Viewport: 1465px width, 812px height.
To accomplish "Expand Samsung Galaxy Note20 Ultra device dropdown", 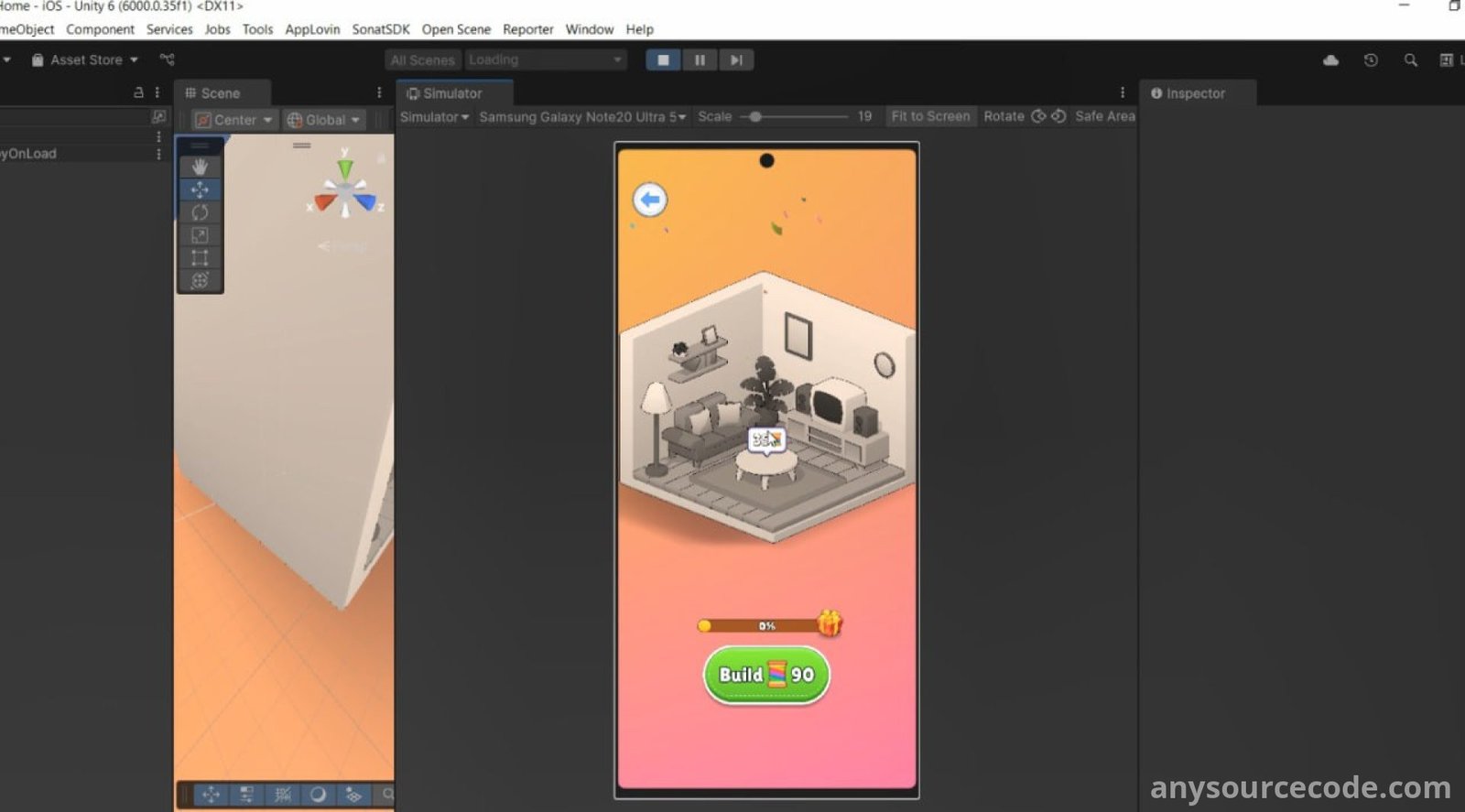I will pyautogui.click(x=582, y=116).
